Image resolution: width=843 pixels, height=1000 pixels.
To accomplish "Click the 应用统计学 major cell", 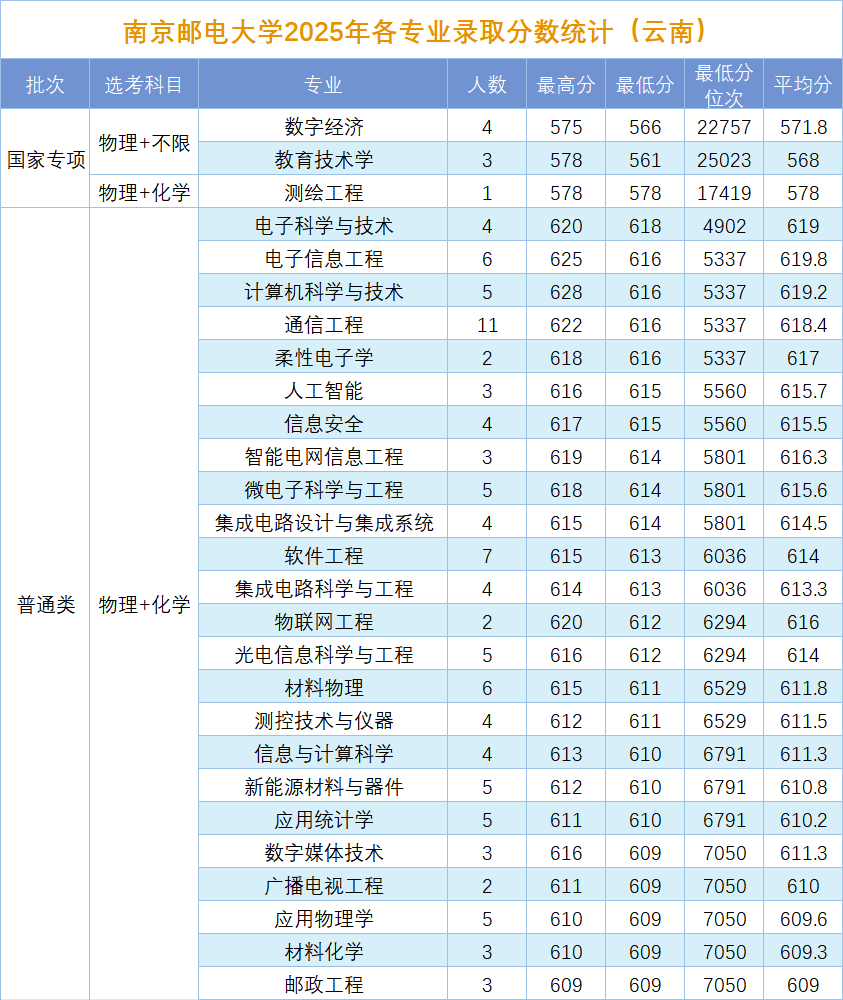I will click(323, 820).
